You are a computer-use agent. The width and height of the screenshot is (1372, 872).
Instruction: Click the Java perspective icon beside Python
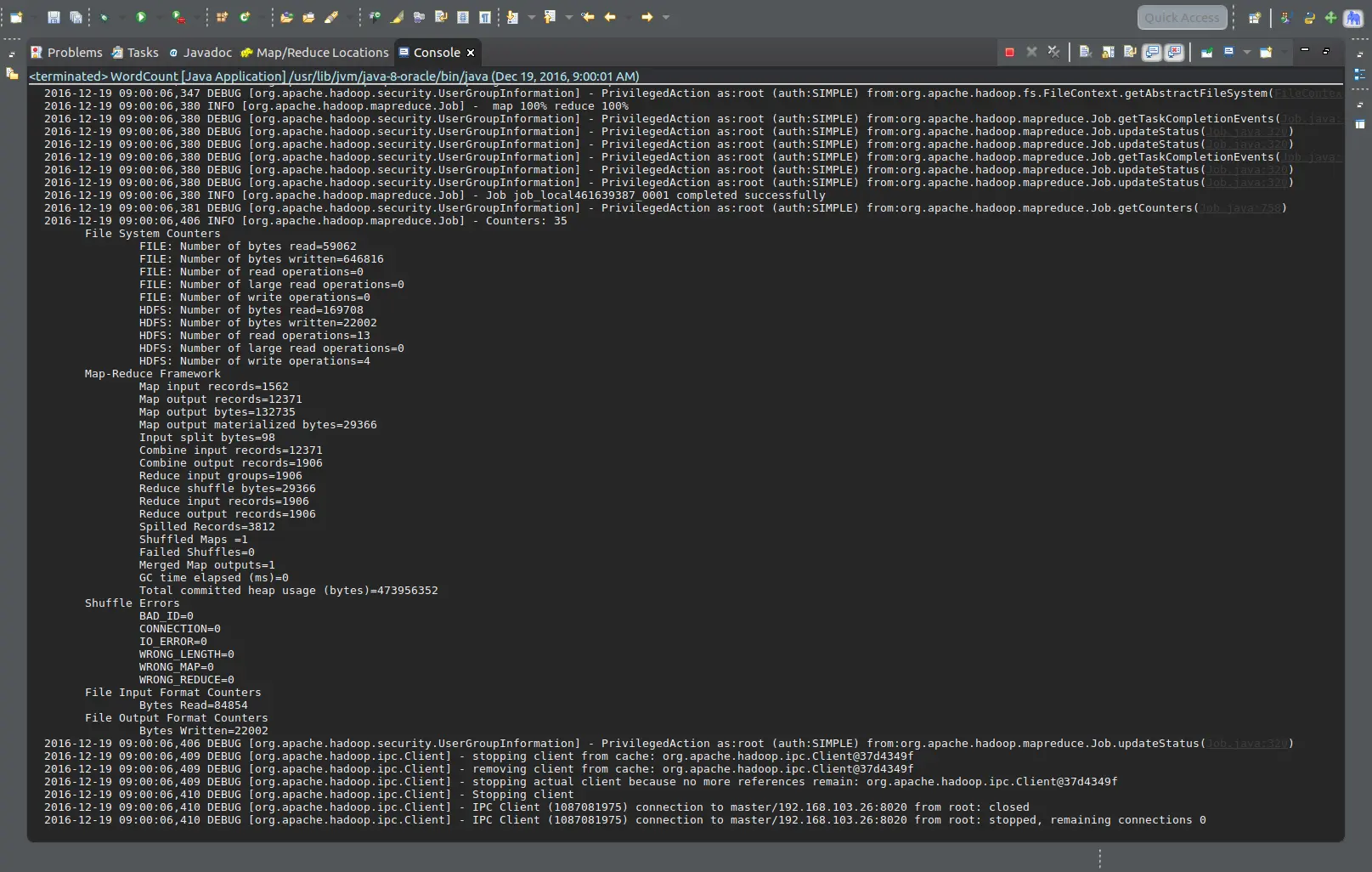1286,17
